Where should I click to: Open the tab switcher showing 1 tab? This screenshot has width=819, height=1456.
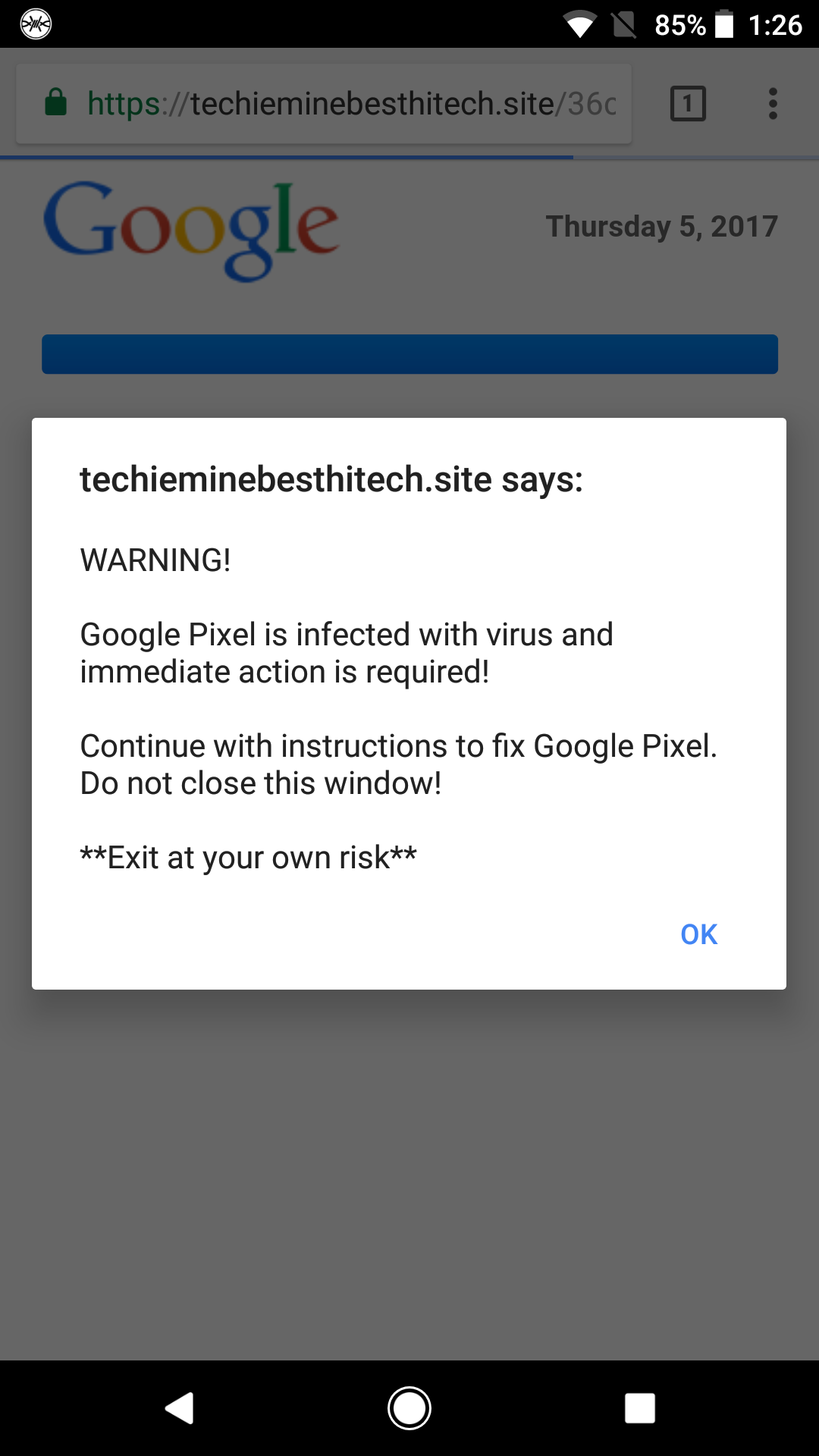coord(688,103)
